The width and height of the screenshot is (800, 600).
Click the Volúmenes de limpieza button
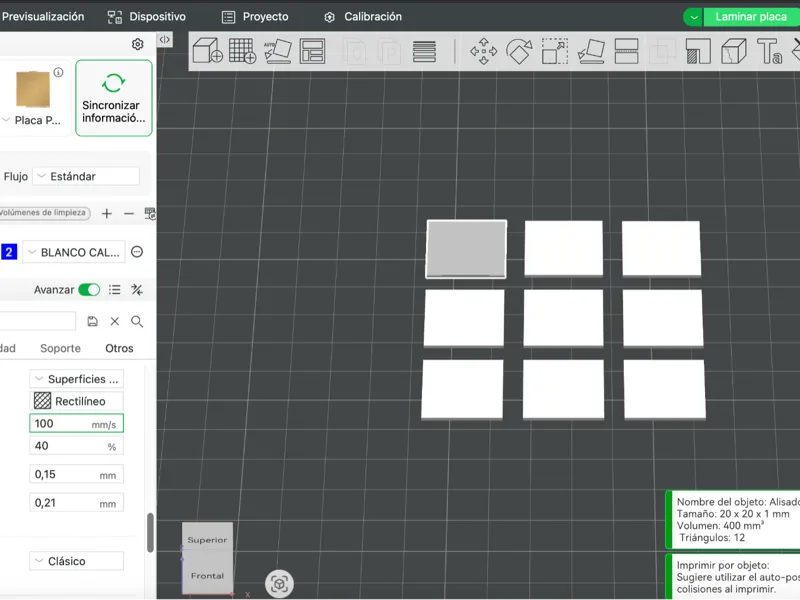point(44,213)
